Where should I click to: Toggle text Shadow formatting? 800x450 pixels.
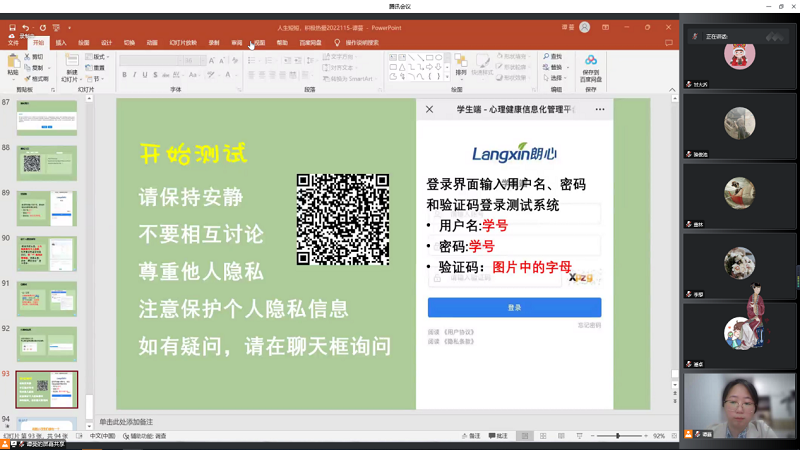155,75
